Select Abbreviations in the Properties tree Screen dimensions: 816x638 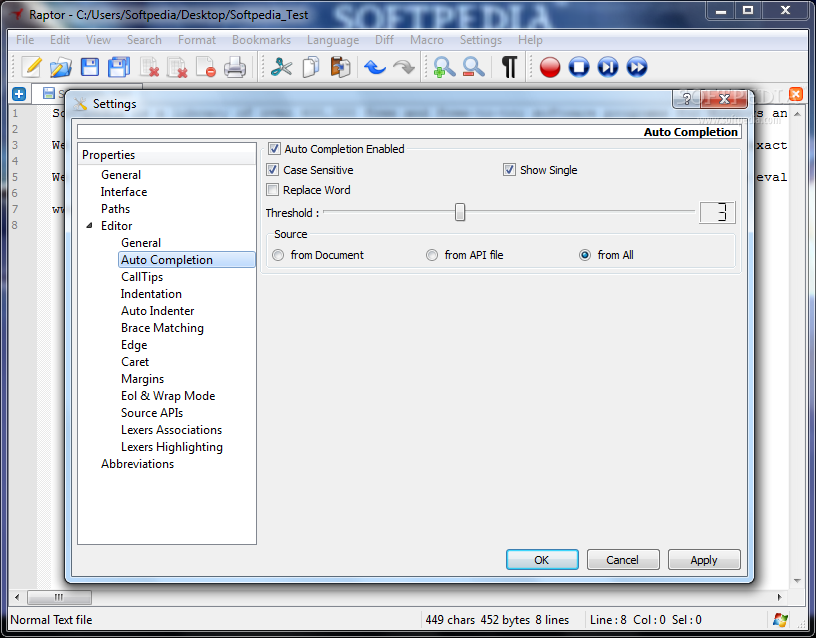(x=137, y=464)
